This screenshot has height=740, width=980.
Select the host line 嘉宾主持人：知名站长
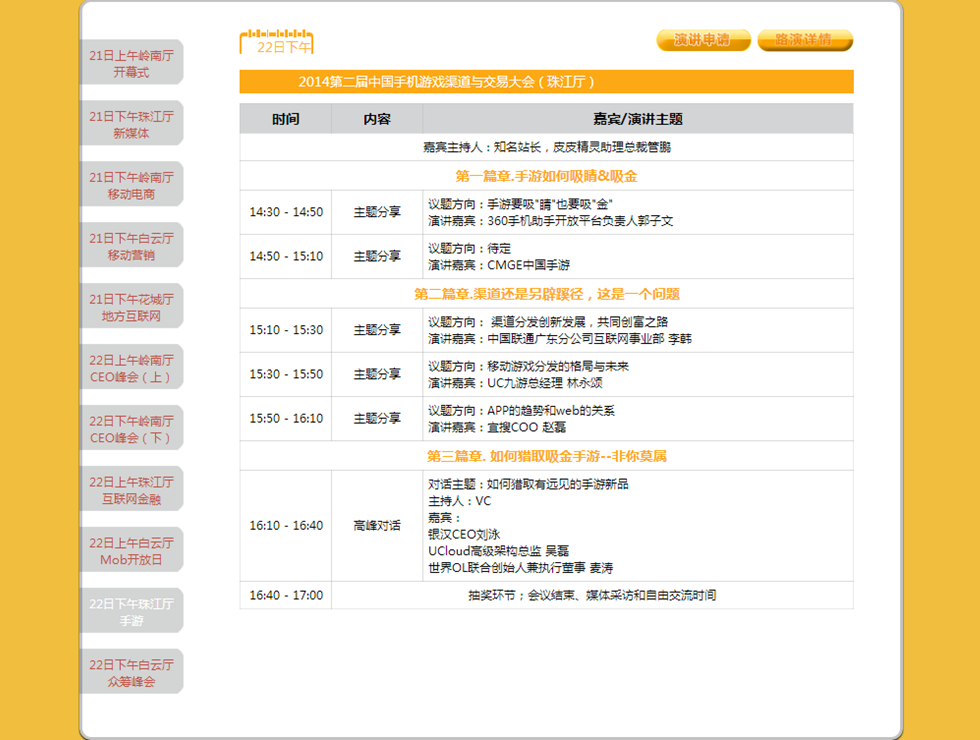[x=547, y=147]
